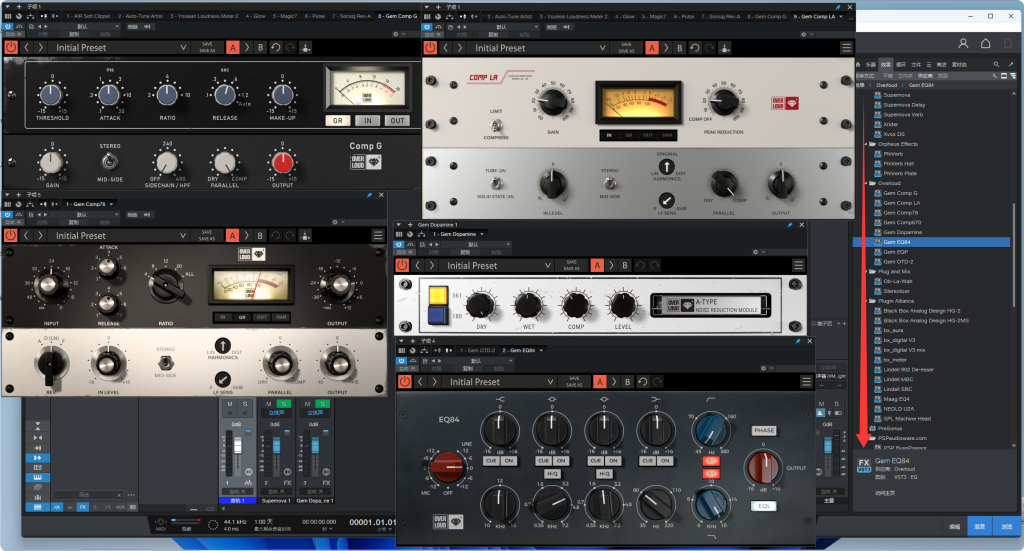Collapse the Orpheus Effects folder

pyautogui.click(x=865, y=144)
